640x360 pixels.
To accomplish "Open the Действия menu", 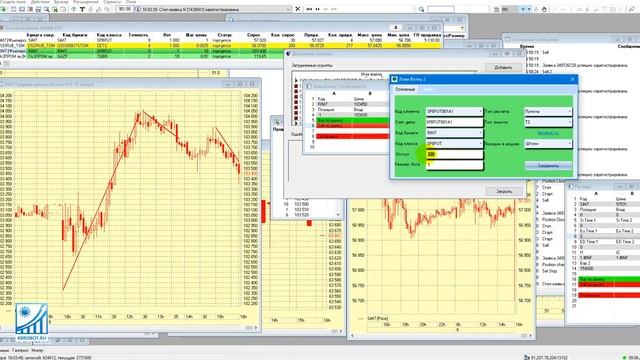I will tap(40, 2).
